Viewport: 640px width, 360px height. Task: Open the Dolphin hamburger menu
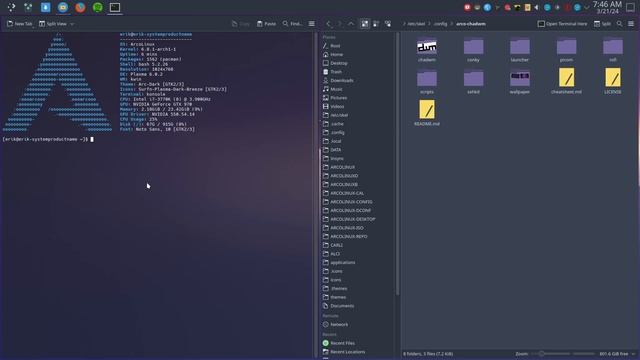pyautogui.click(x=631, y=24)
